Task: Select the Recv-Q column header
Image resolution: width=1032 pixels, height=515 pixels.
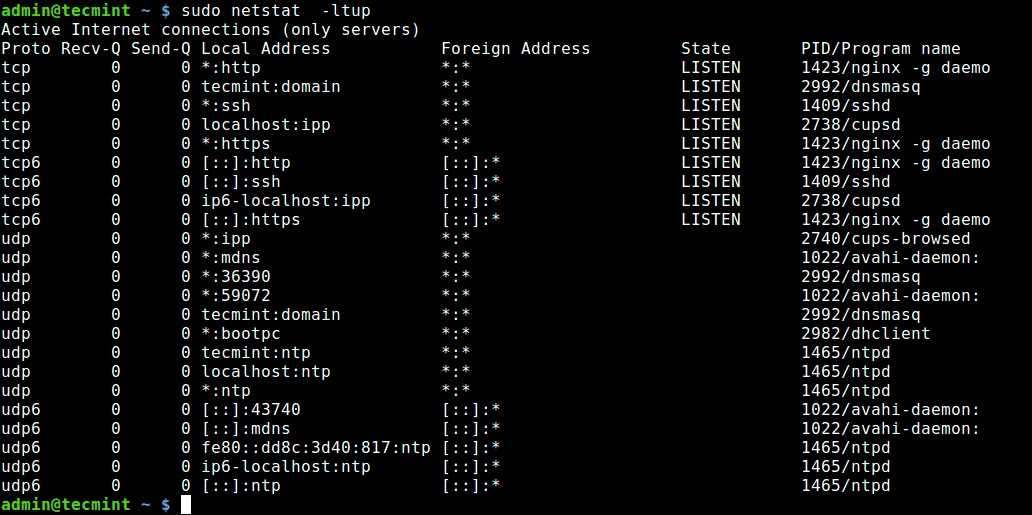Action: coord(91,49)
